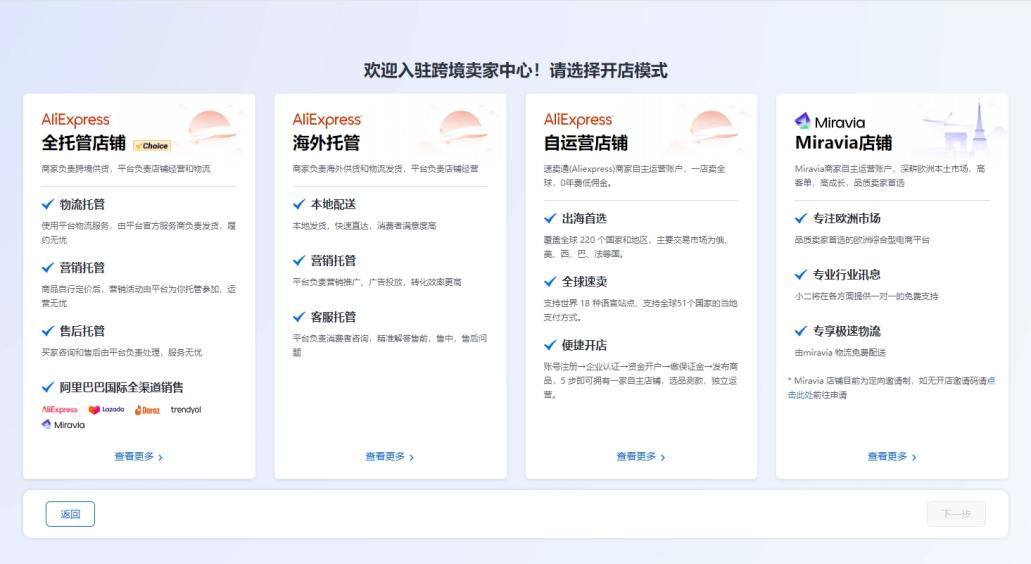
Task: Select the 自运营店铺 store mode title
Action: coord(586,143)
